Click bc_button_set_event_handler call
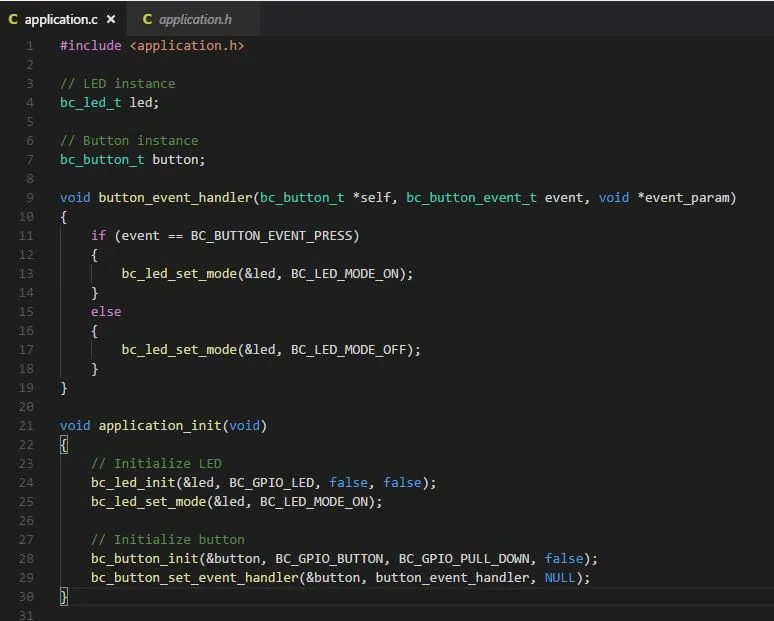Image resolution: width=774 pixels, height=621 pixels. 194,578
